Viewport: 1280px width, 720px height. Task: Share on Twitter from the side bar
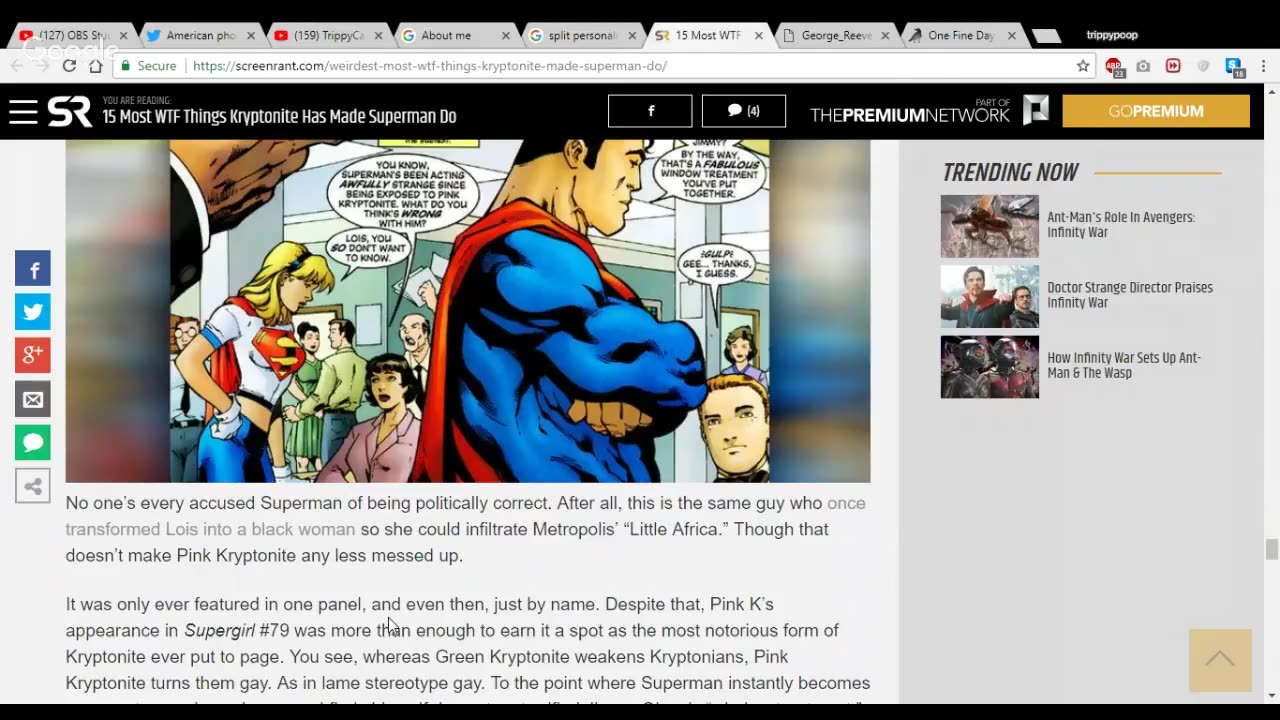pyautogui.click(x=33, y=312)
